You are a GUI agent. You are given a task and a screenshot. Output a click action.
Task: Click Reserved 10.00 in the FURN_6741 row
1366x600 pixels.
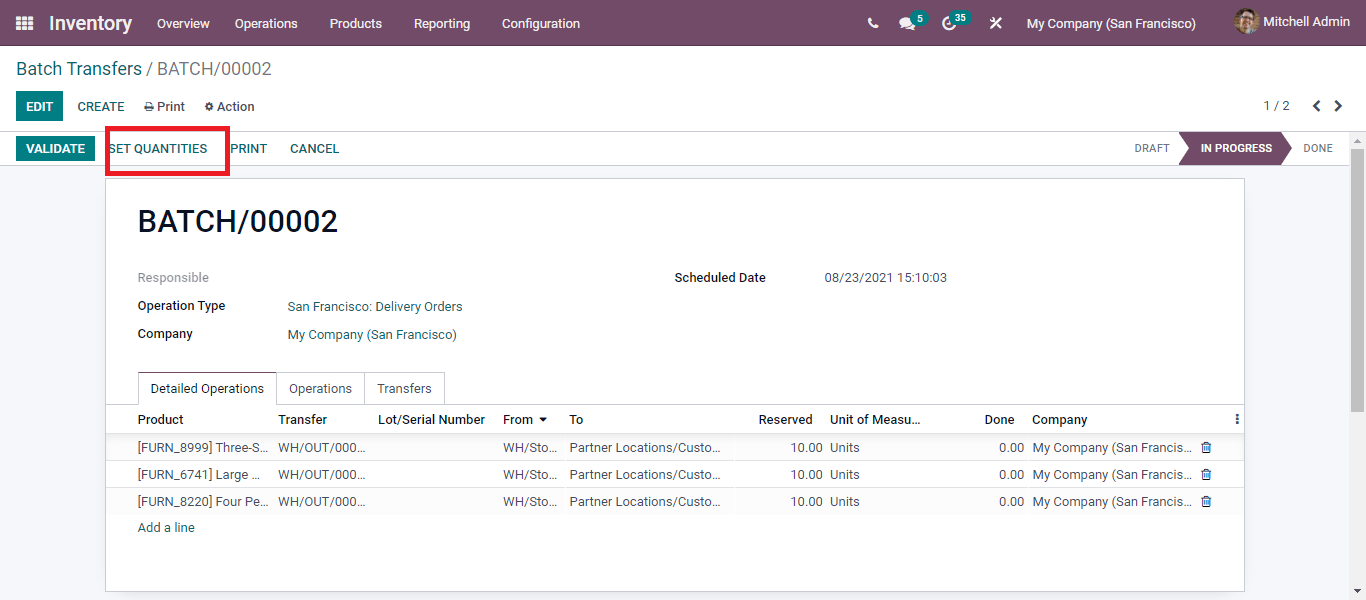click(x=806, y=474)
